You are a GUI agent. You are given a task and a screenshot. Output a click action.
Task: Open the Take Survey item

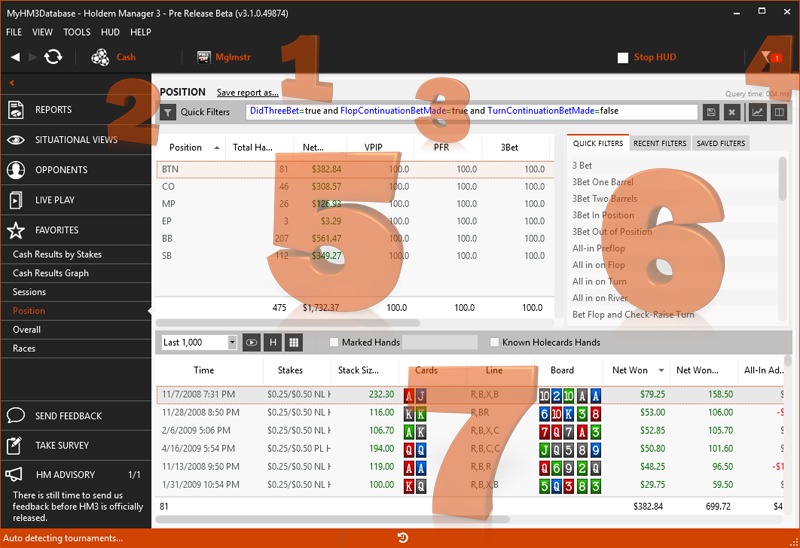point(76,445)
